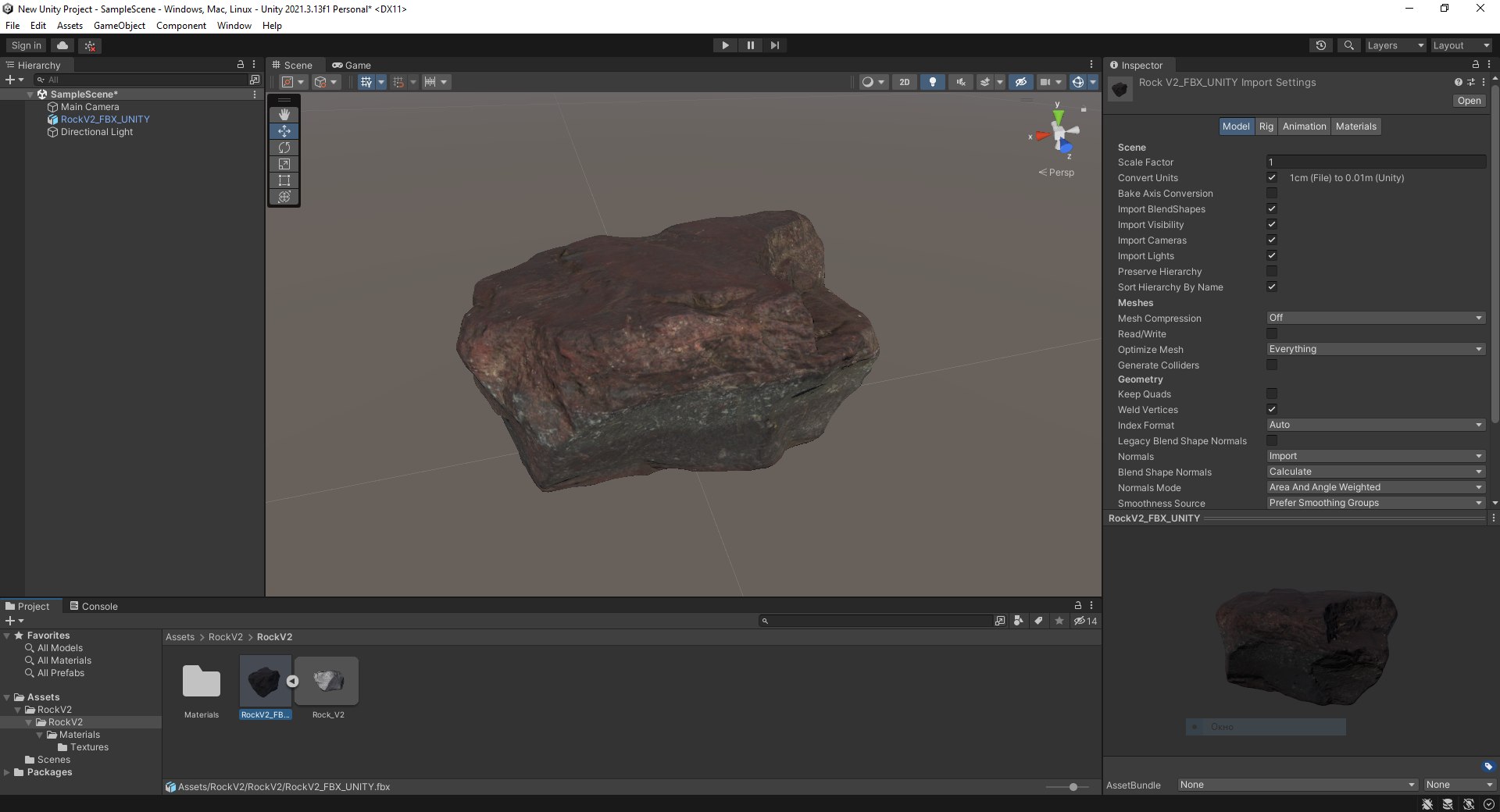
Task: Switch to the Rig tab
Action: pyautogui.click(x=1266, y=126)
